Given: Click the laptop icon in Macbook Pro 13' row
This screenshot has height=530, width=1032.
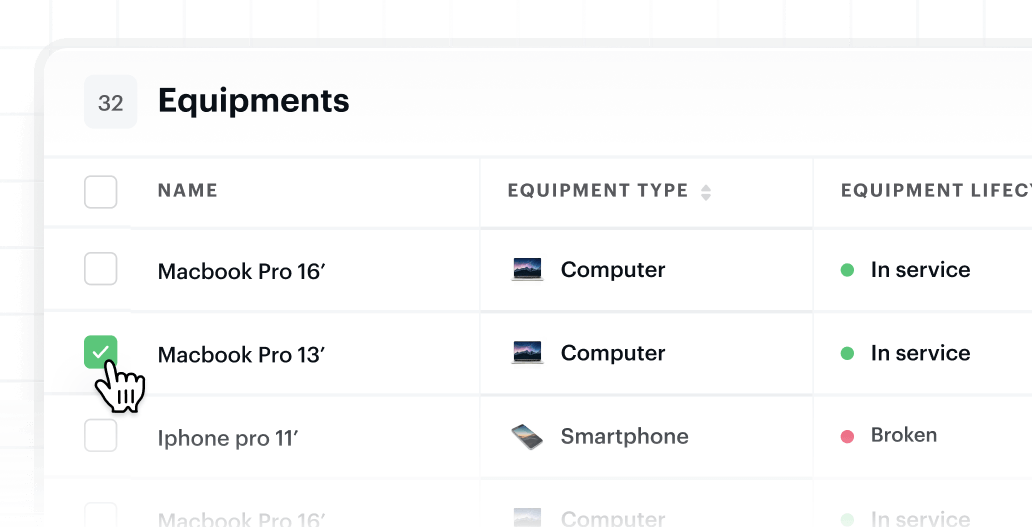Looking at the screenshot, I should pos(527,353).
